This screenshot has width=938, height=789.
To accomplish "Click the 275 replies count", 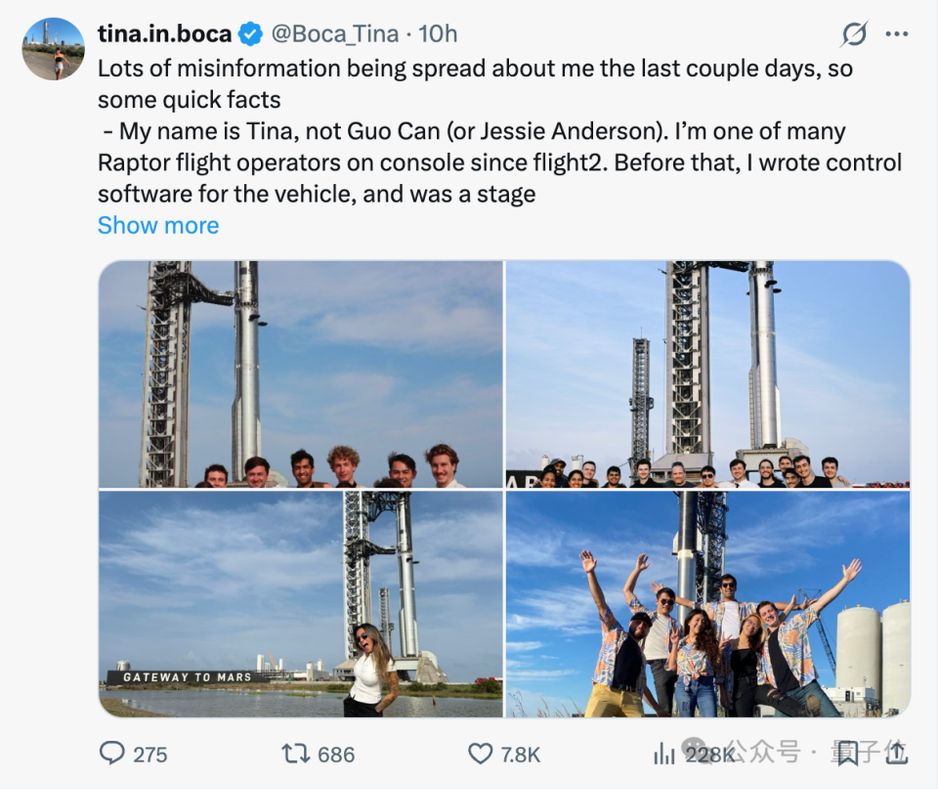I will [150, 754].
